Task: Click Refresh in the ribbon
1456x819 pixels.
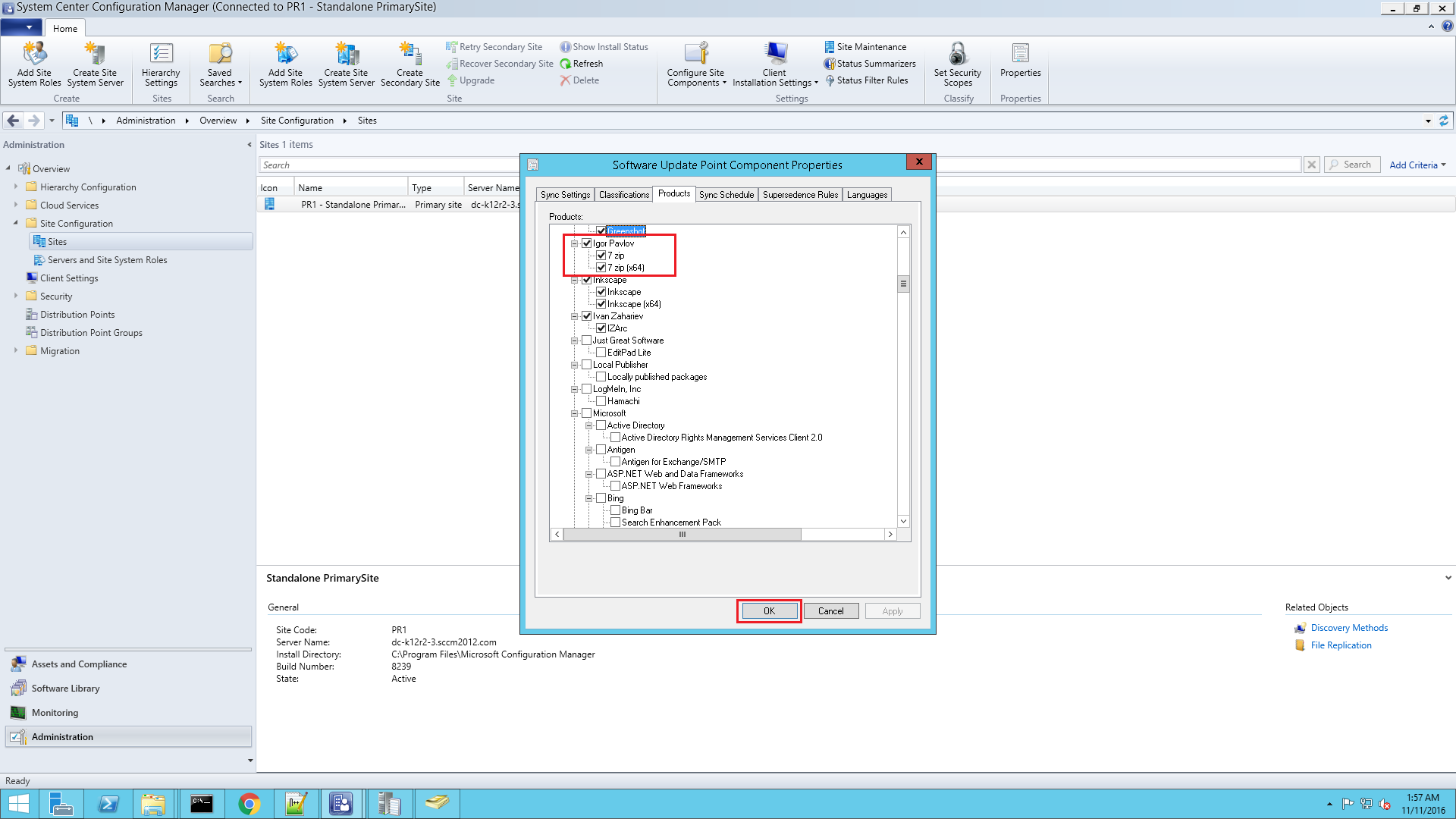Action: point(587,64)
